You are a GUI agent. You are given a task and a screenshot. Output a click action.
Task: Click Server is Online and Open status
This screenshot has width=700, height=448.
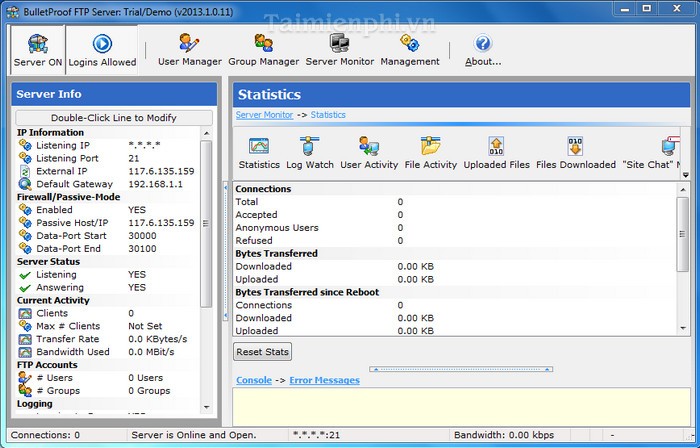pyautogui.click(x=194, y=435)
